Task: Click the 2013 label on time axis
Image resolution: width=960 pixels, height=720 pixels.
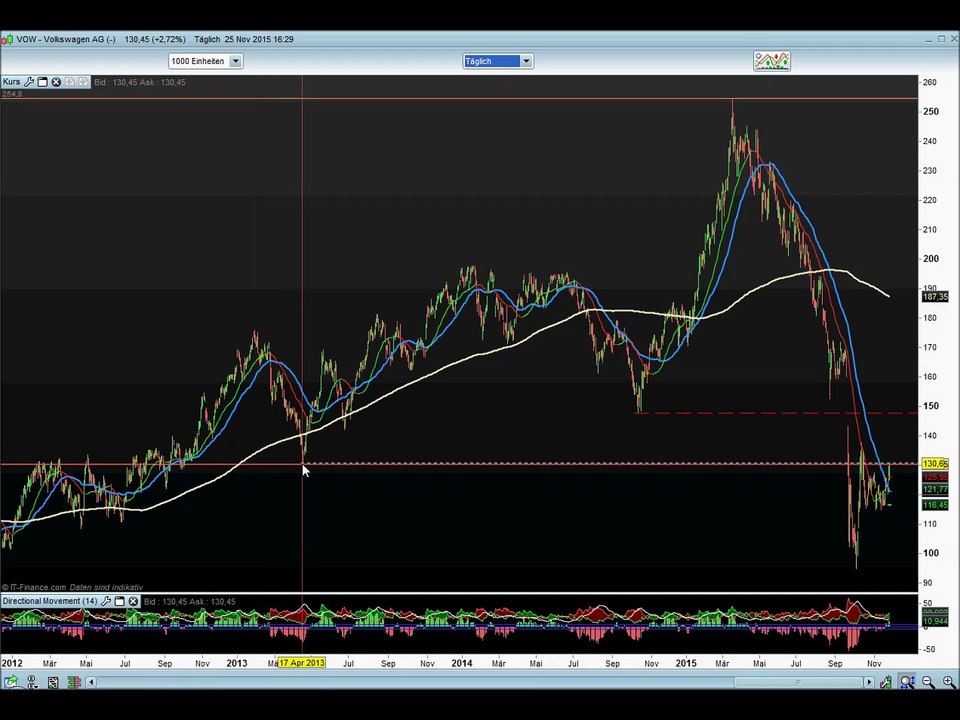Action: [x=237, y=664]
